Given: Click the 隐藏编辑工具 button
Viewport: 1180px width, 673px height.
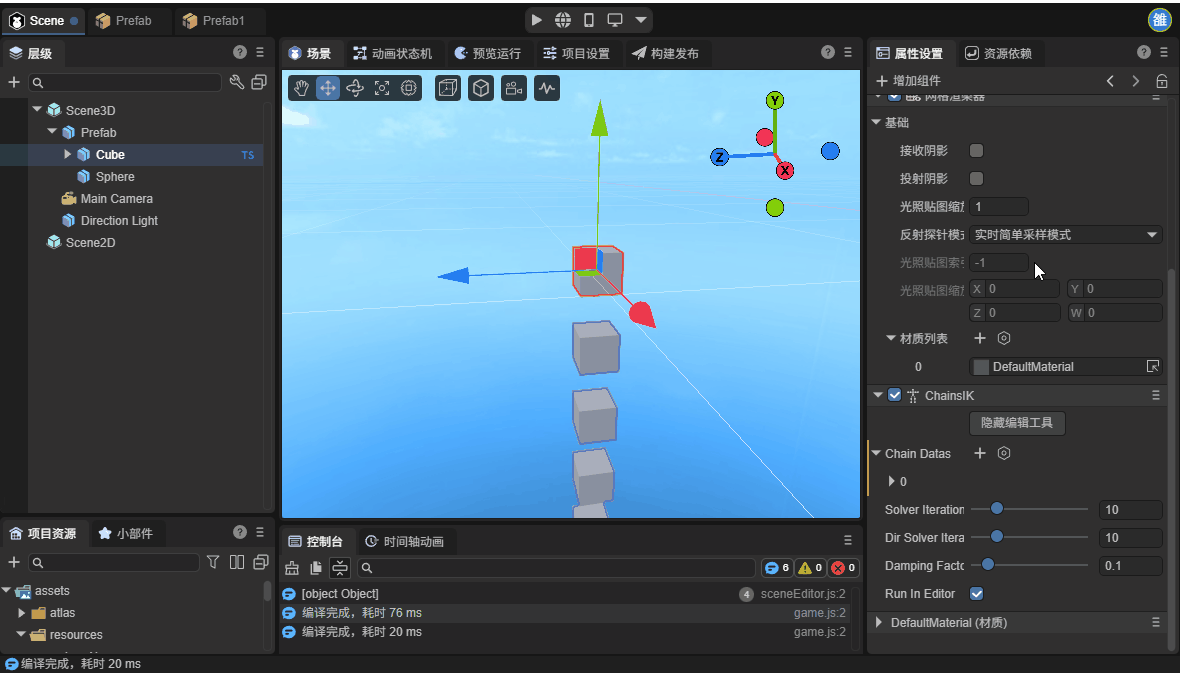Looking at the screenshot, I should (x=1017, y=423).
